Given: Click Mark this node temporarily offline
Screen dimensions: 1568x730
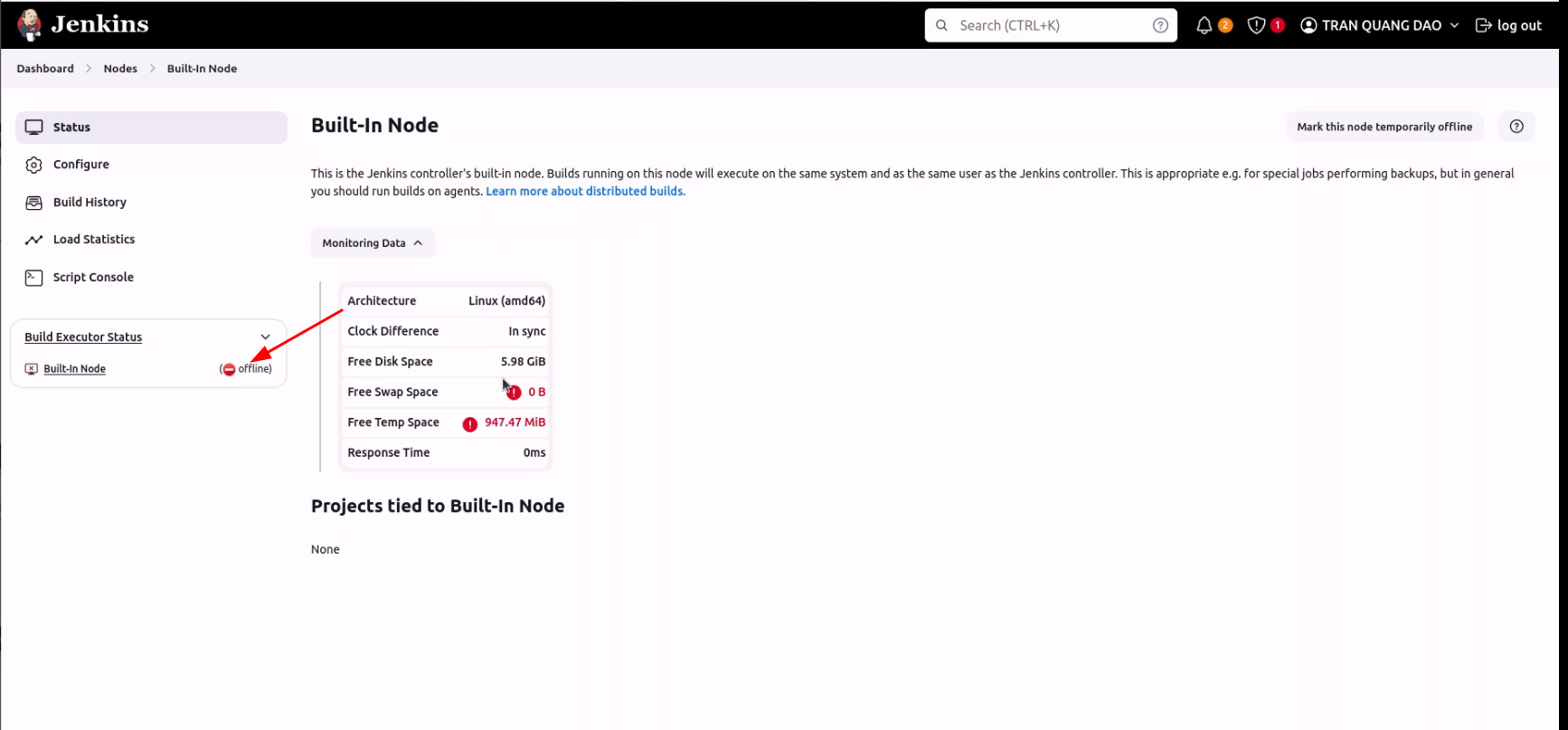Looking at the screenshot, I should (x=1384, y=127).
